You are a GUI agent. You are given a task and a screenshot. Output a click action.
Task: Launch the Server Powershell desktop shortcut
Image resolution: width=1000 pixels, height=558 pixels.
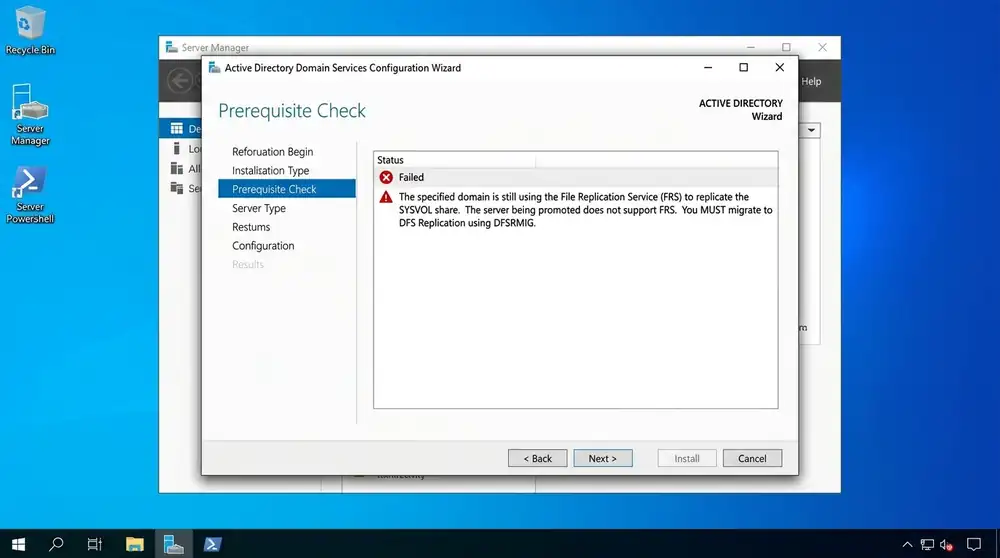click(x=29, y=195)
